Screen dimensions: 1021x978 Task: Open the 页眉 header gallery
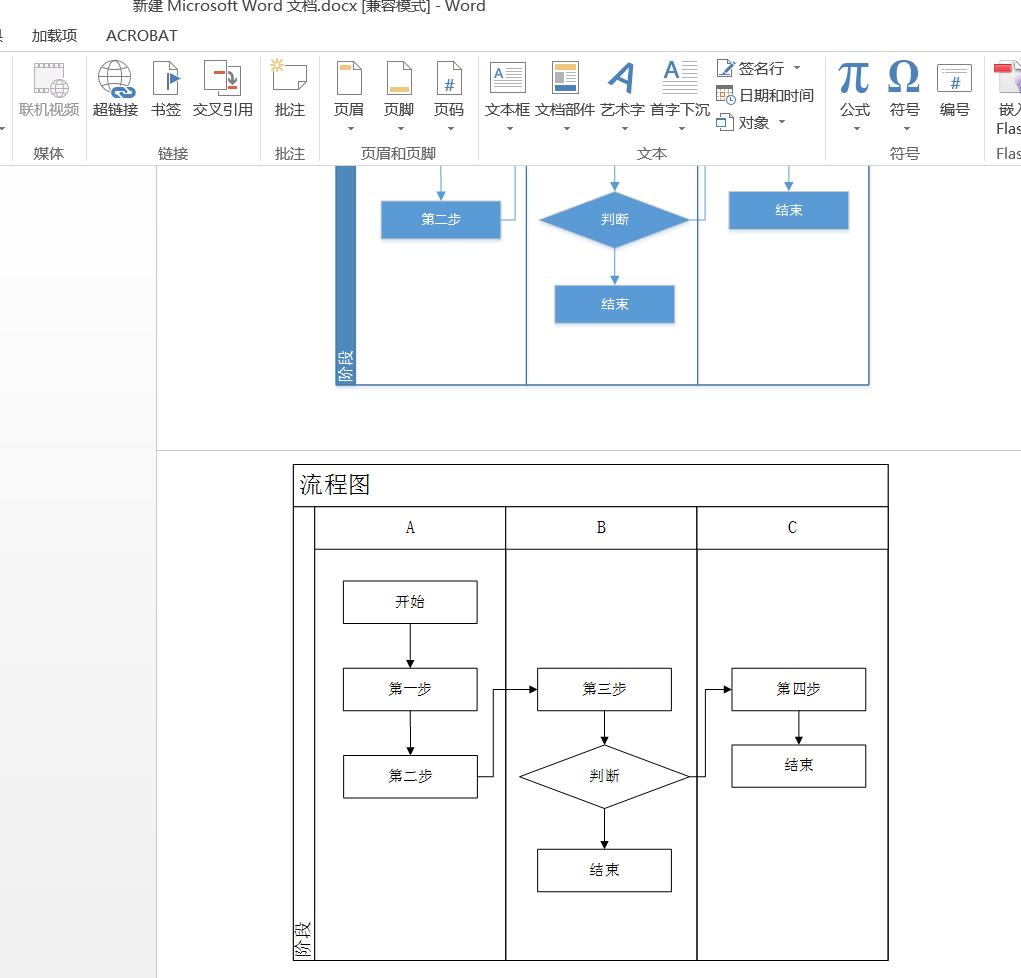[x=348, y=90]
